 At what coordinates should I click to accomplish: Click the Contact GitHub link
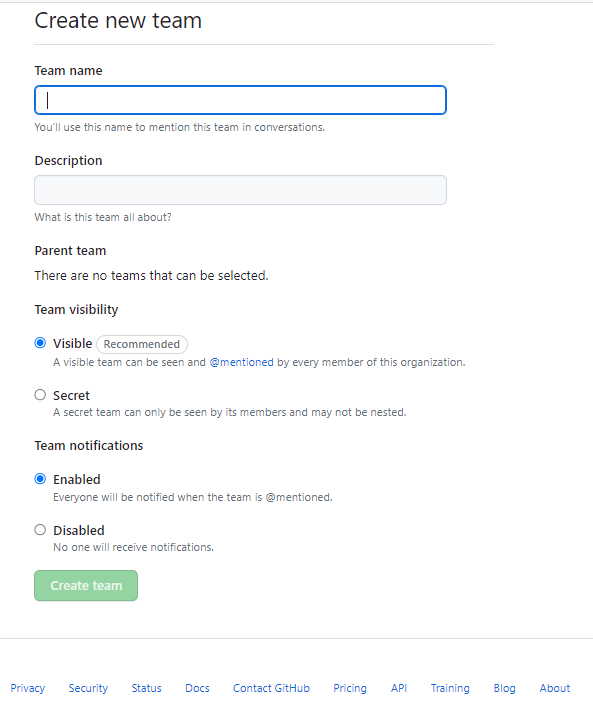pos(271,688)
